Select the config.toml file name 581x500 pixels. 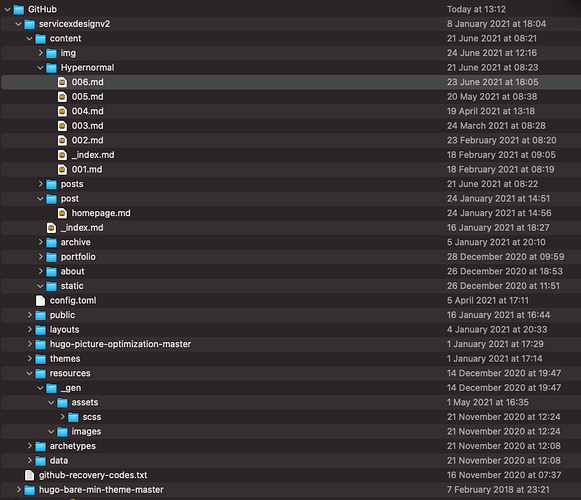(x=73, y=301)
